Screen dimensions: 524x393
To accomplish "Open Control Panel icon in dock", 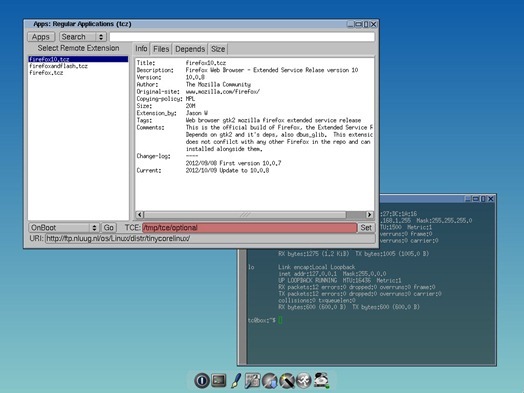I will (x=253, y=380).
